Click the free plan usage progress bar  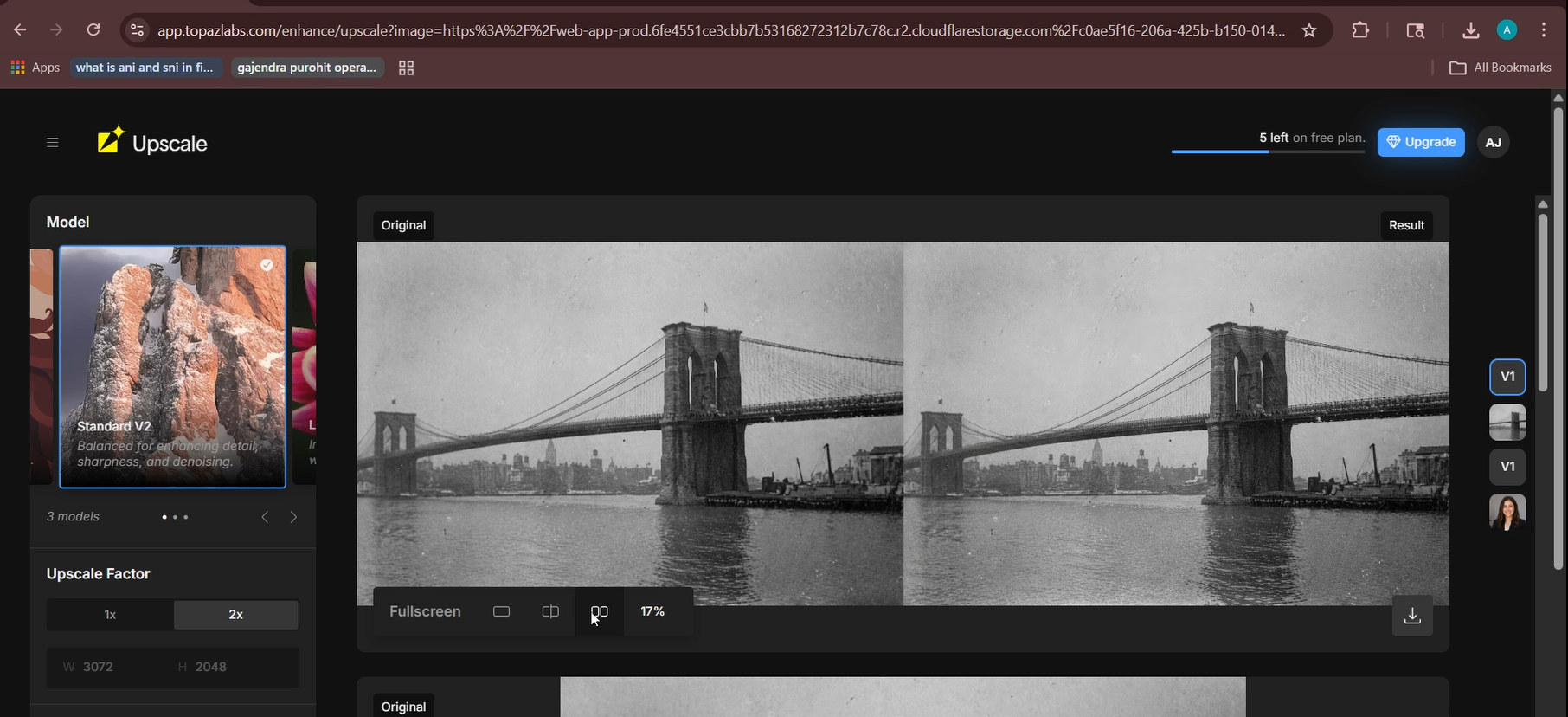tap(1268, 152)
